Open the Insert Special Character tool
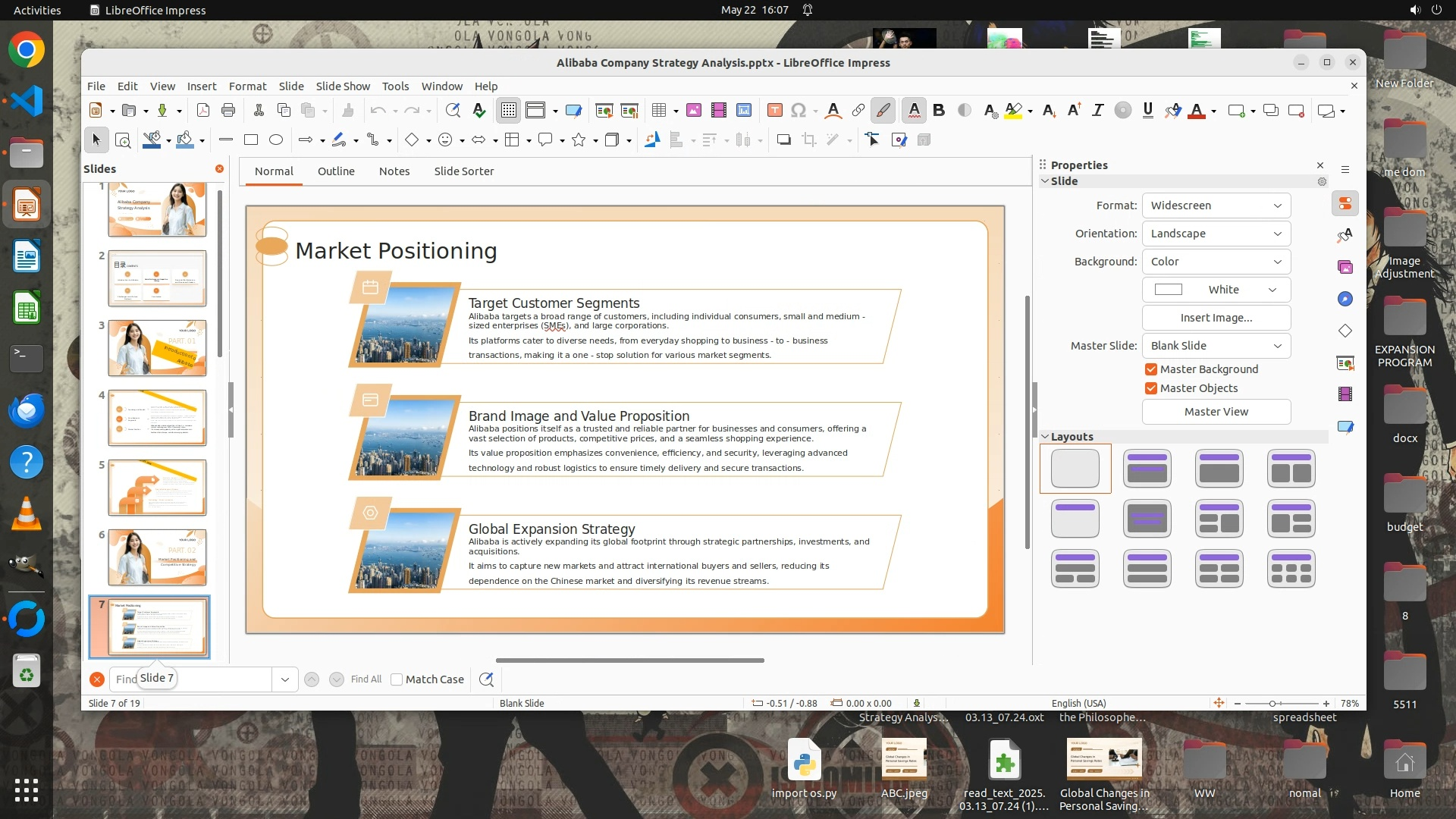Viewport: 1456px width, 819px height. tap(798, 111)
